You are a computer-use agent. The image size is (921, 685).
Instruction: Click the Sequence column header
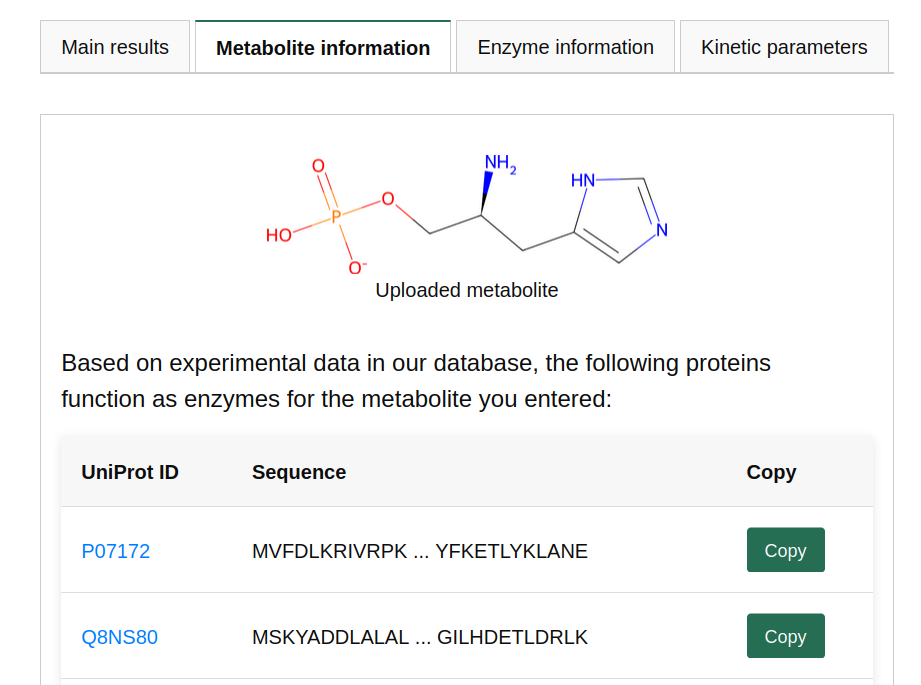[x=299, y=472]
